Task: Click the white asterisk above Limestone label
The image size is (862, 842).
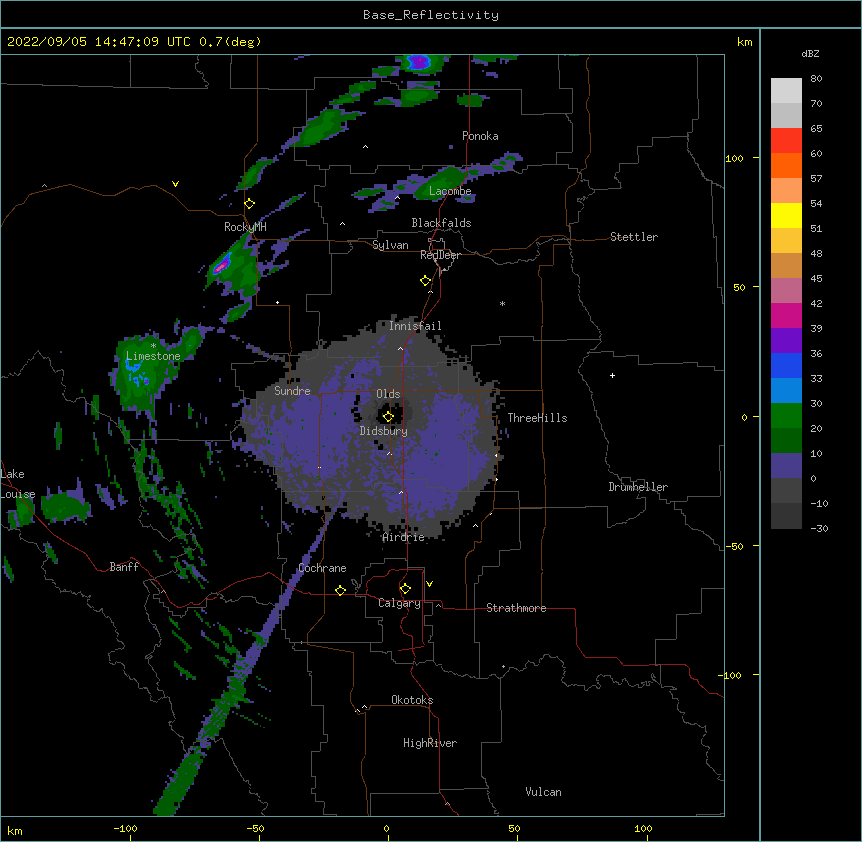Action: tap(153, 346)
